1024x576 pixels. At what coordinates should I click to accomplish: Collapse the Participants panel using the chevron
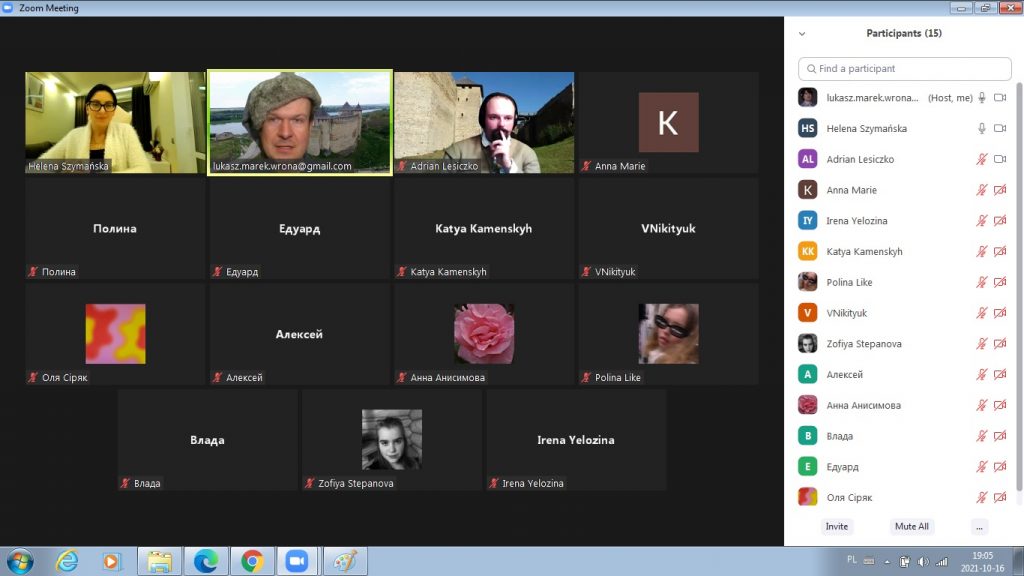[802, 34]
